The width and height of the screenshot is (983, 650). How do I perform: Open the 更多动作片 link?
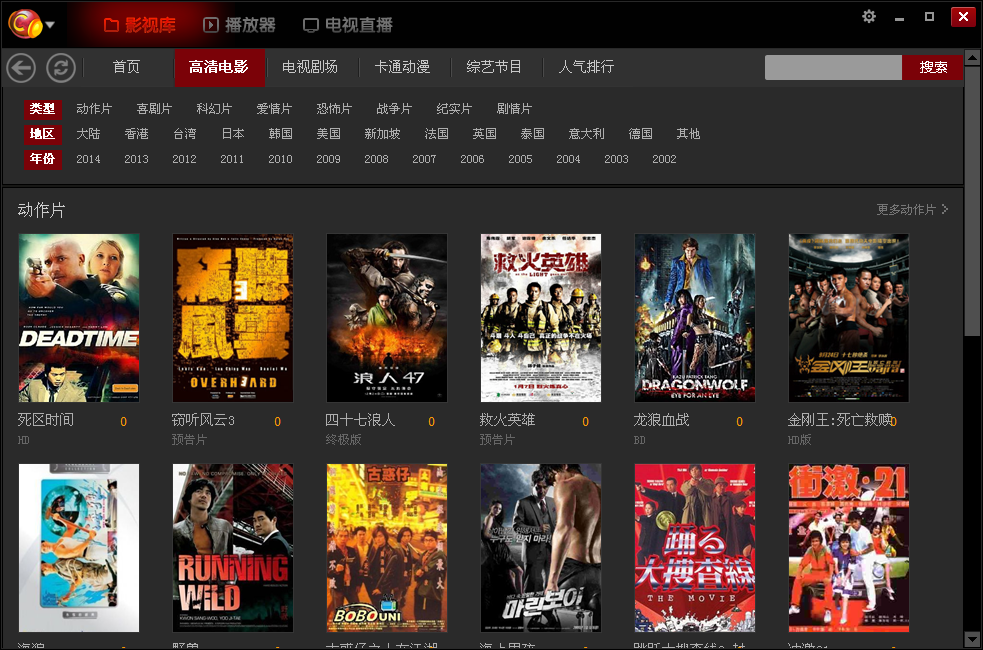coord(912,209)
